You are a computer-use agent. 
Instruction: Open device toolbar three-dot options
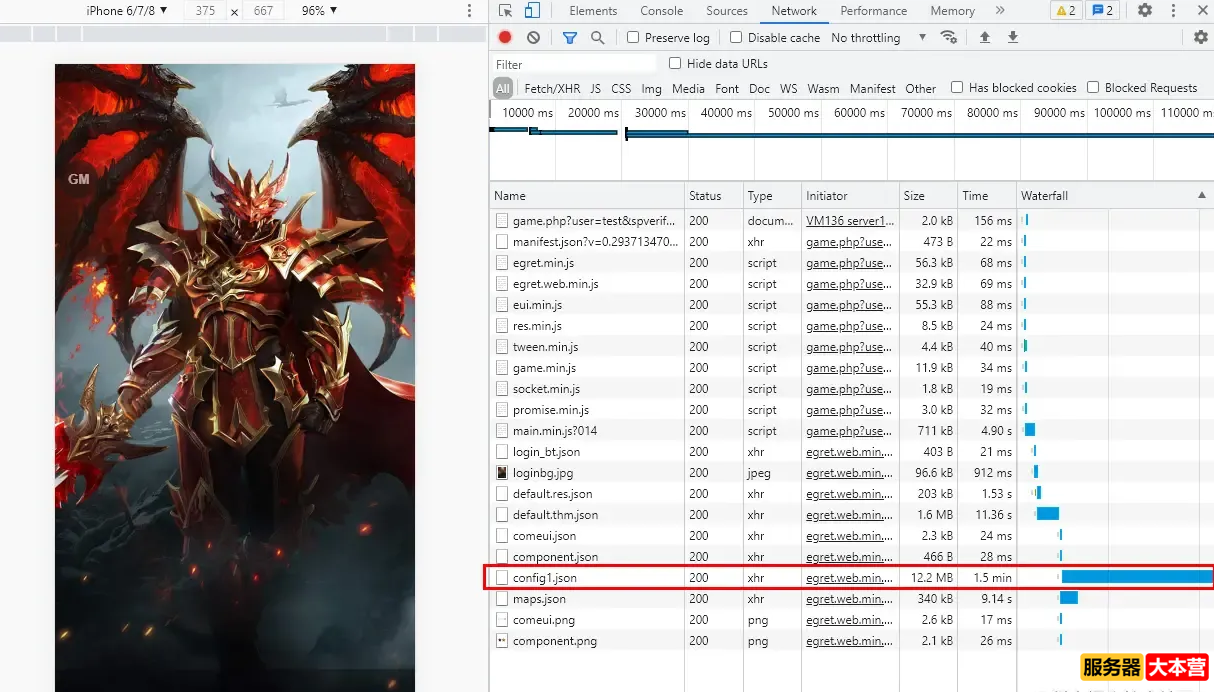470,11
